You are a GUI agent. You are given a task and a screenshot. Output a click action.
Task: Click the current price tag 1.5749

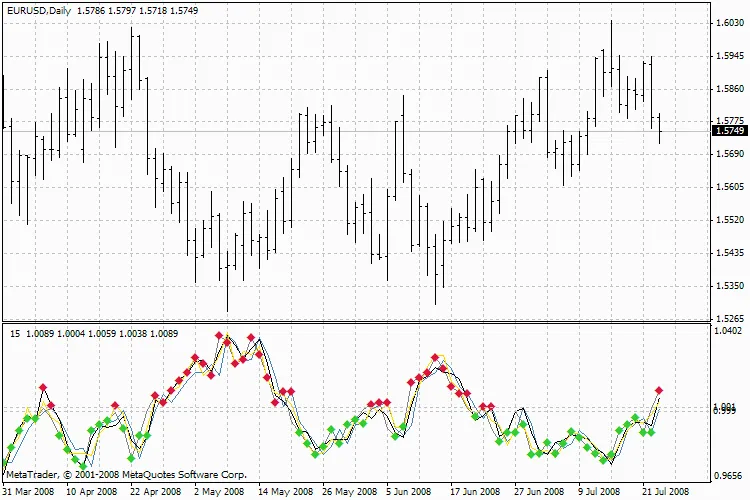(729, 131)
